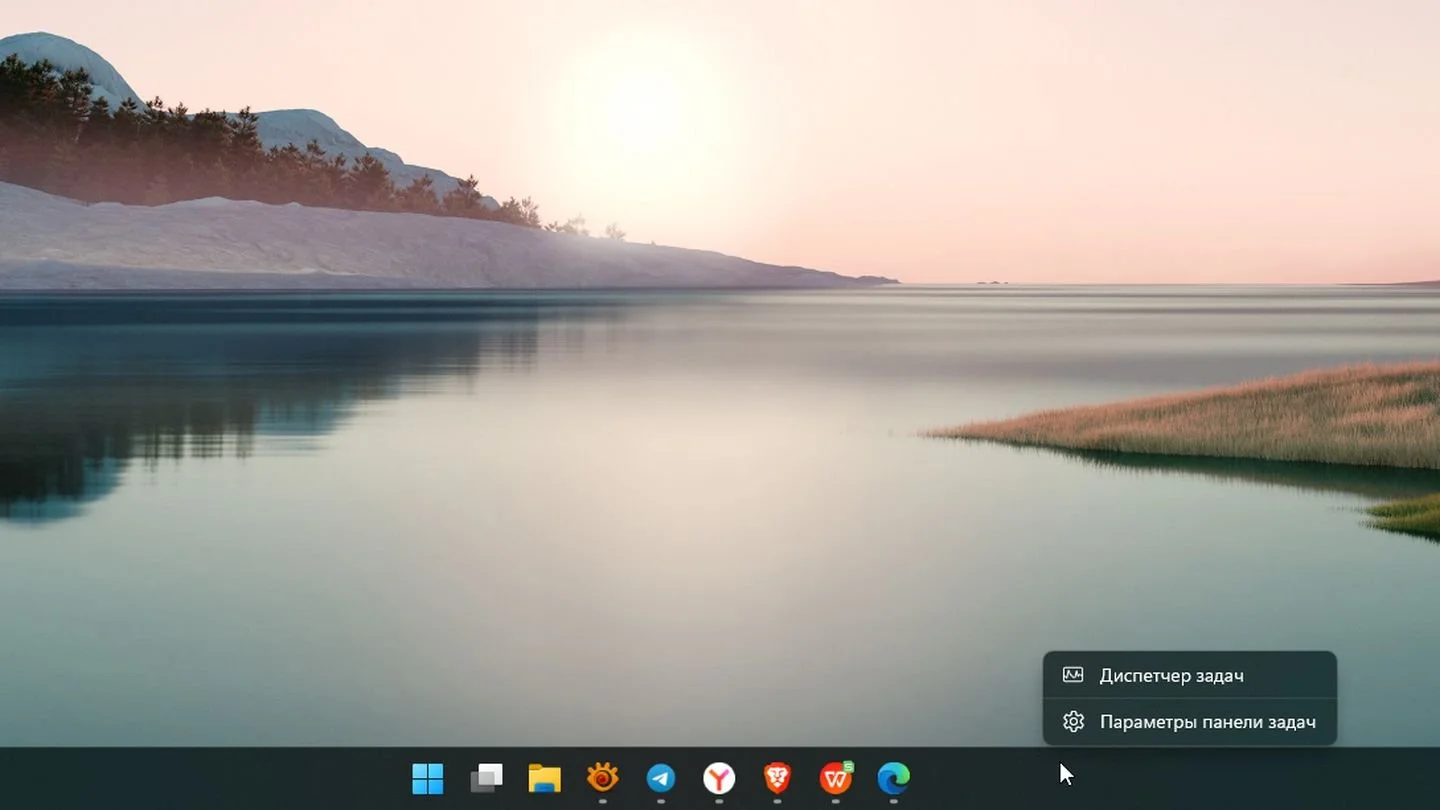1440x810 pixels.
Task: Click the green badge on the WPS Office icon
Action: [x=848, y=766]
